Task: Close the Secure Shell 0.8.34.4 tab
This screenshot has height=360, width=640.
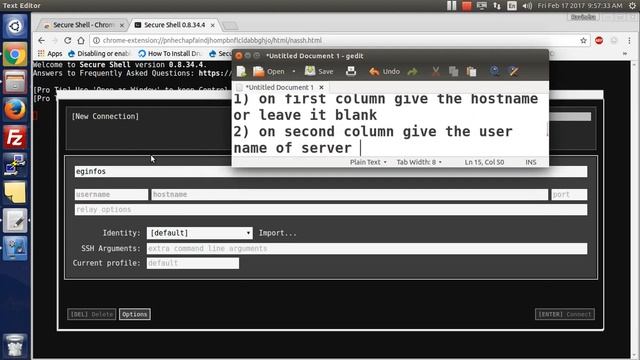Action: (212, 25)
